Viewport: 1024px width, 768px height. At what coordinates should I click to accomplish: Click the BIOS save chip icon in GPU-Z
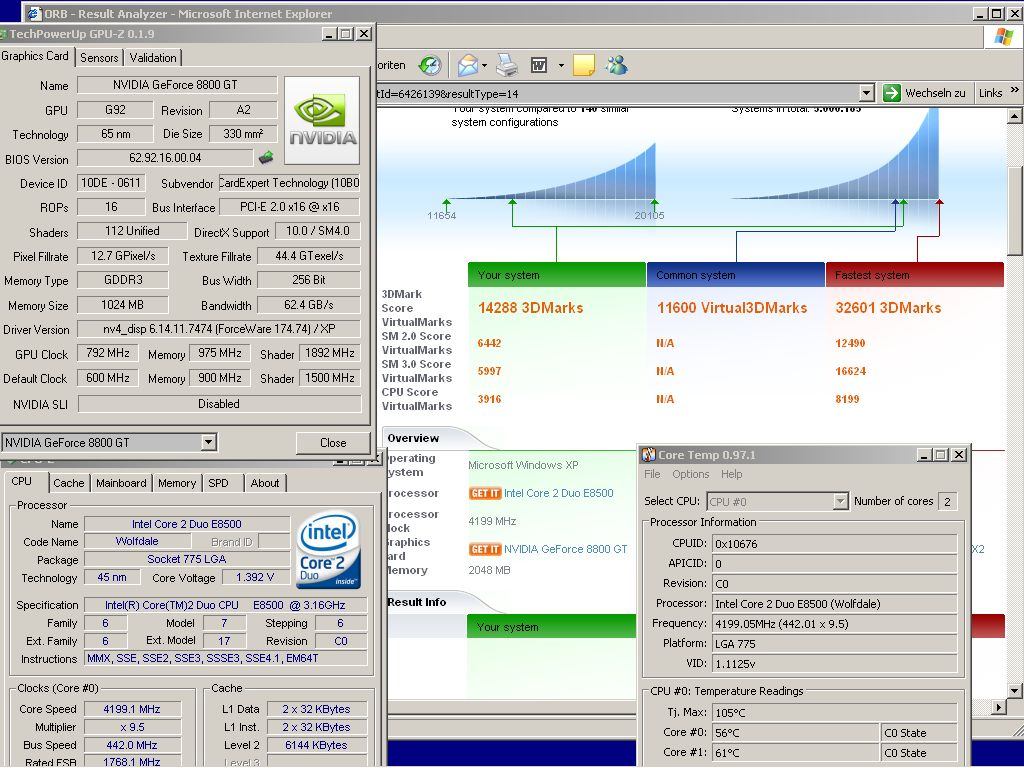click(x=266, y=157)
